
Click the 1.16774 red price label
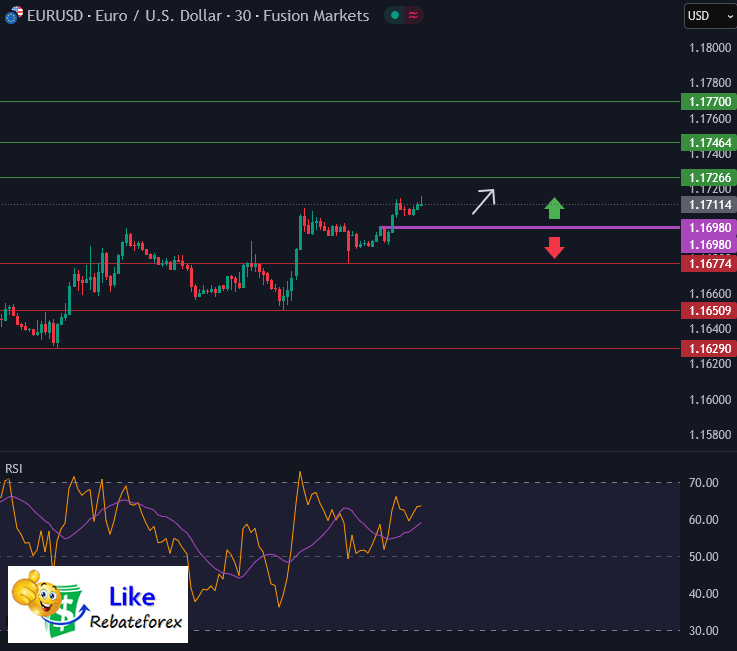(x=709, y=264)
